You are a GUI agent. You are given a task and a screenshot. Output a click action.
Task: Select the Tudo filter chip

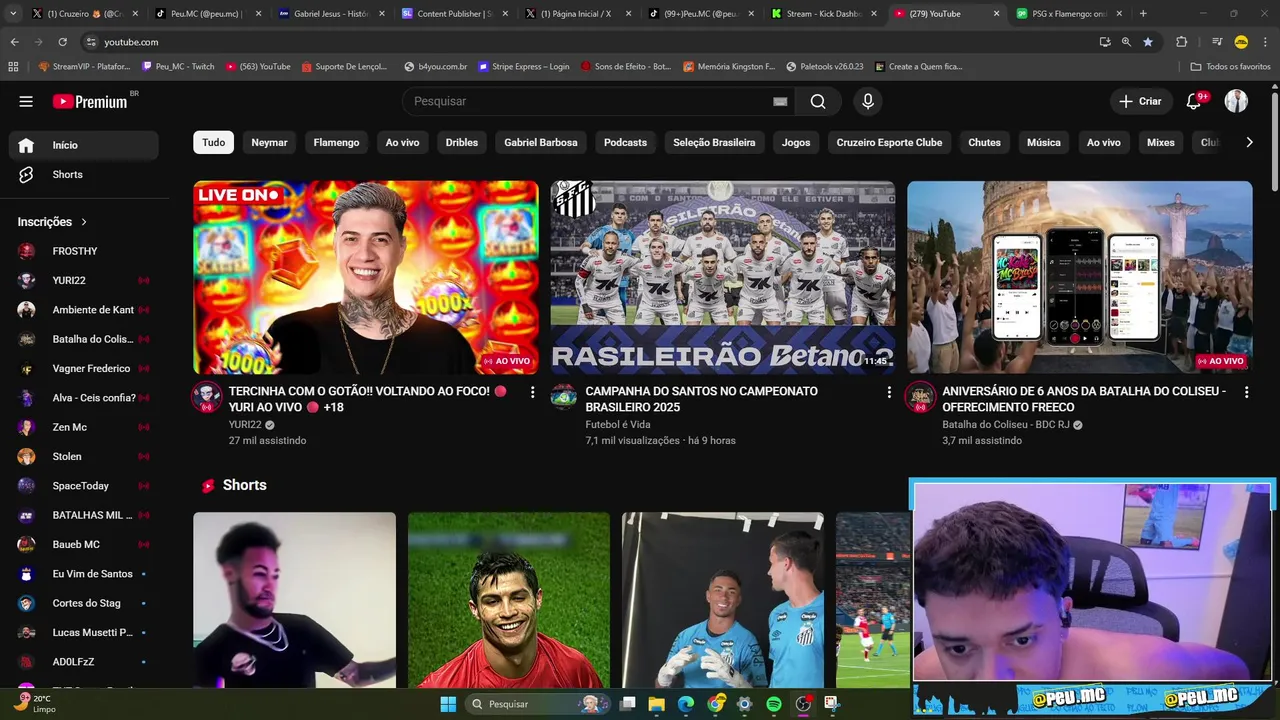pos(214,142)
